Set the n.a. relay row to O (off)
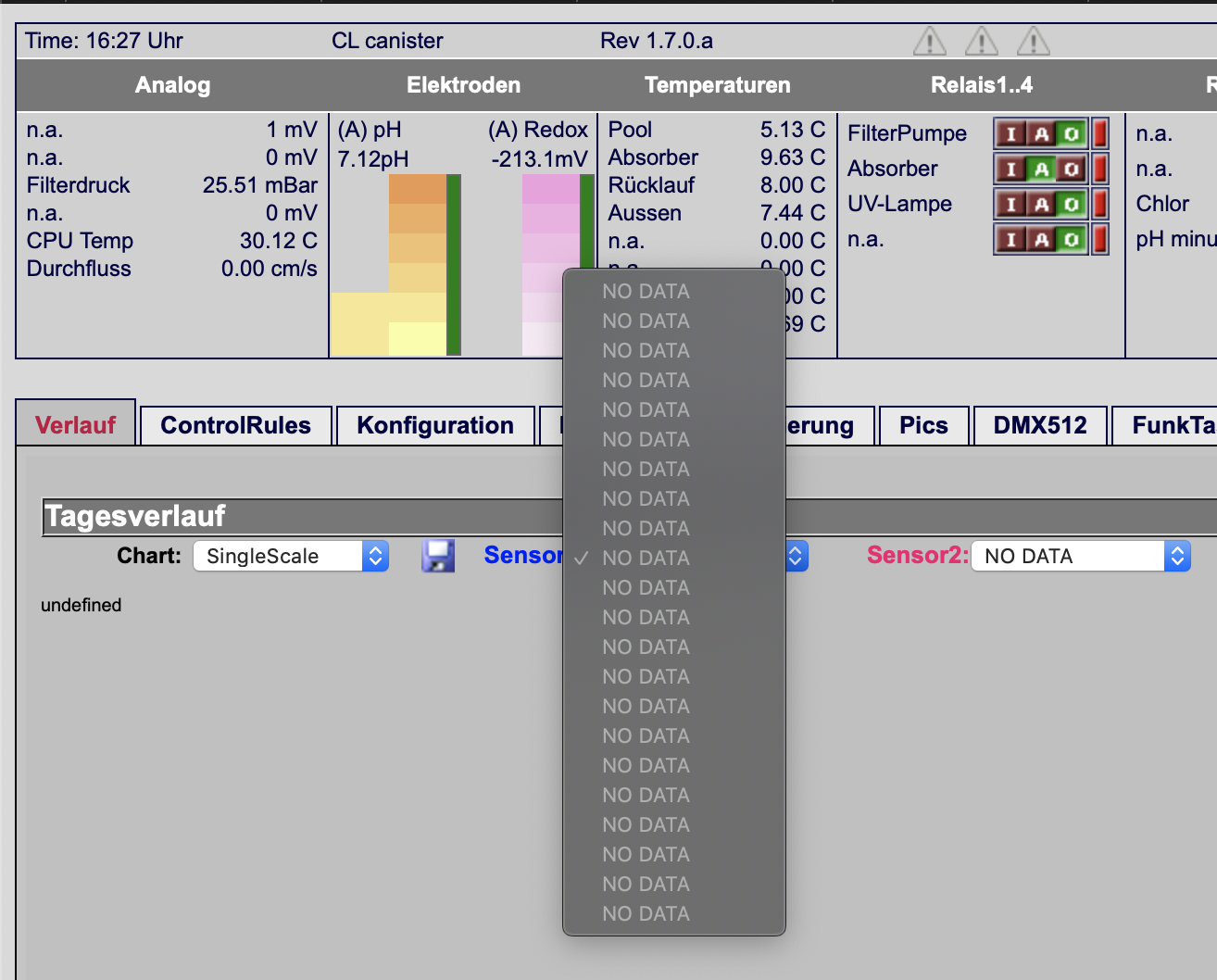Screen dimensions: 1217x980 coord(1072,240)
